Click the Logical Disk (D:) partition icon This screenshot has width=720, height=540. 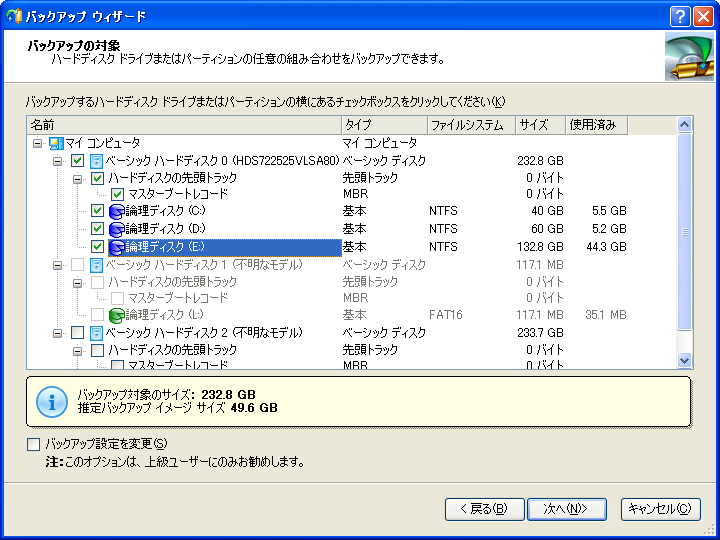pyautogui.click(x=117, y=229)
